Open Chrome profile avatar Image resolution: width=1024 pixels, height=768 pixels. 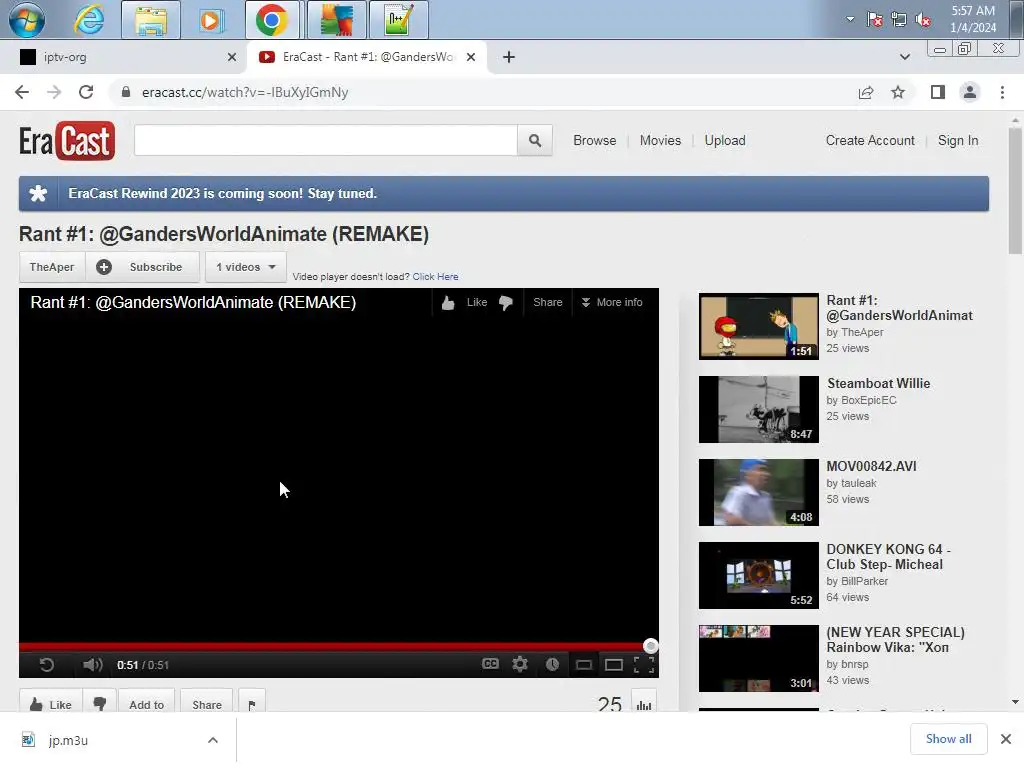970,92
